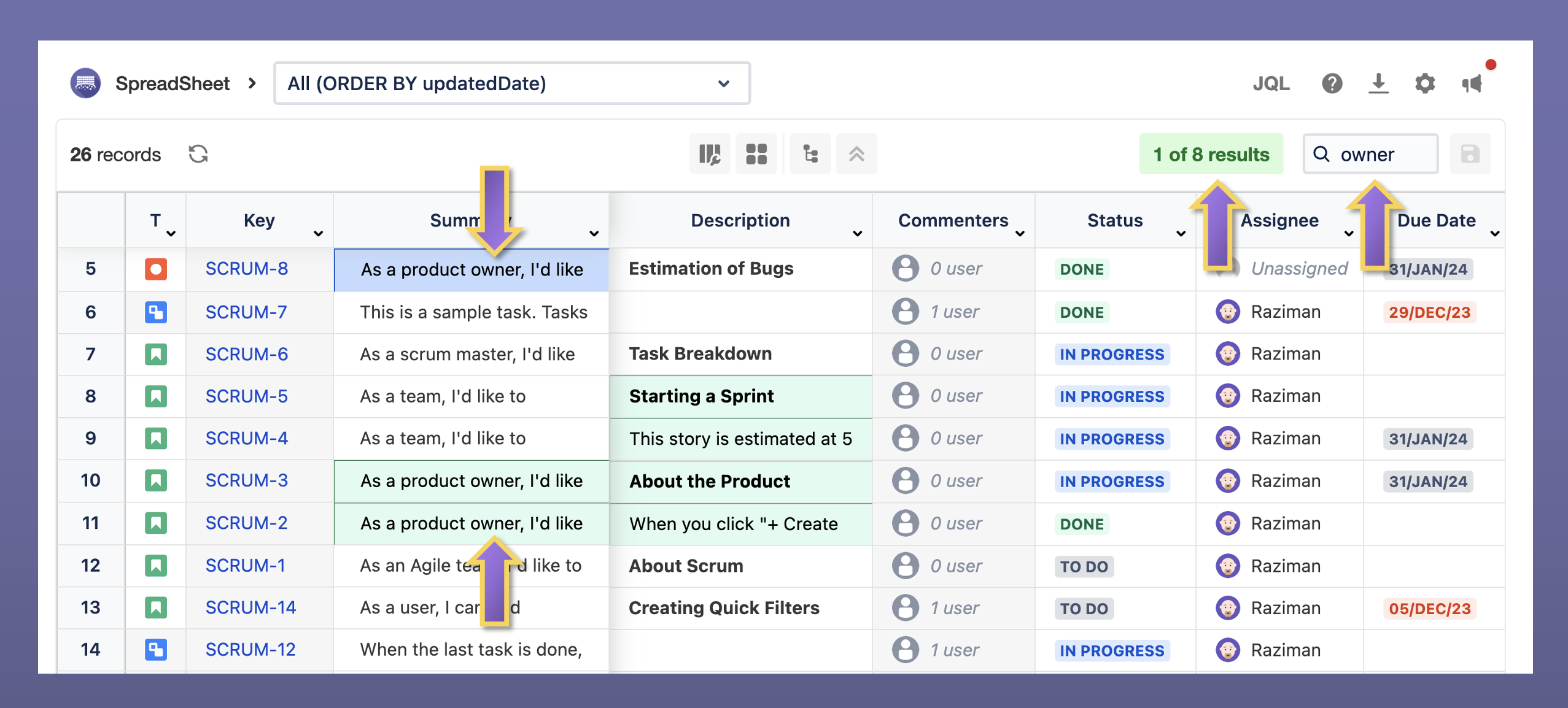Open the help question mark icon

coord(1332,83)
